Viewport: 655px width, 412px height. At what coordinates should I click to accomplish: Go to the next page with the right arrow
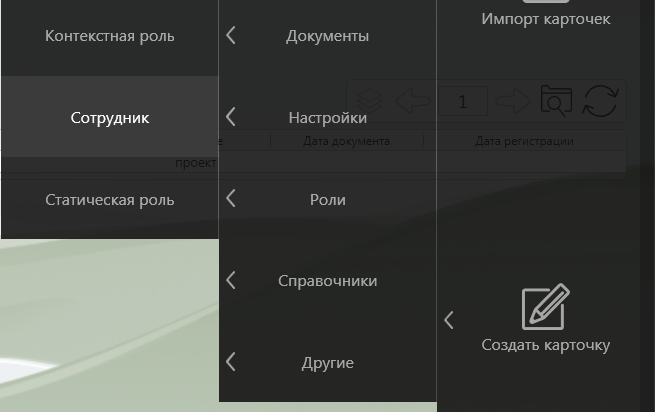[512, 101]
